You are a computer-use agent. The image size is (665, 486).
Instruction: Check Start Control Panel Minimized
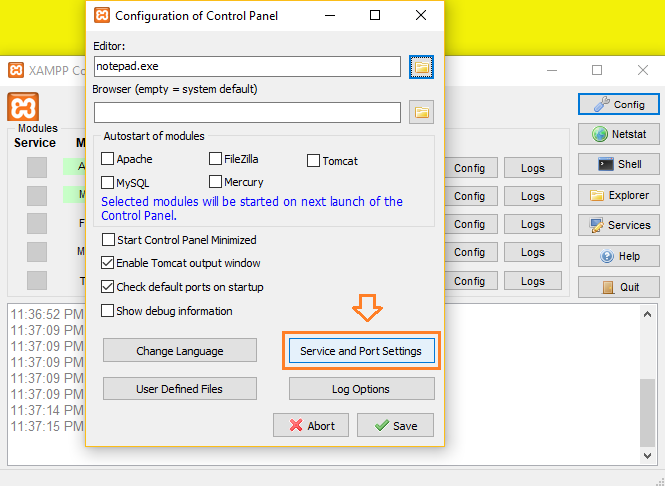point(108,240)
